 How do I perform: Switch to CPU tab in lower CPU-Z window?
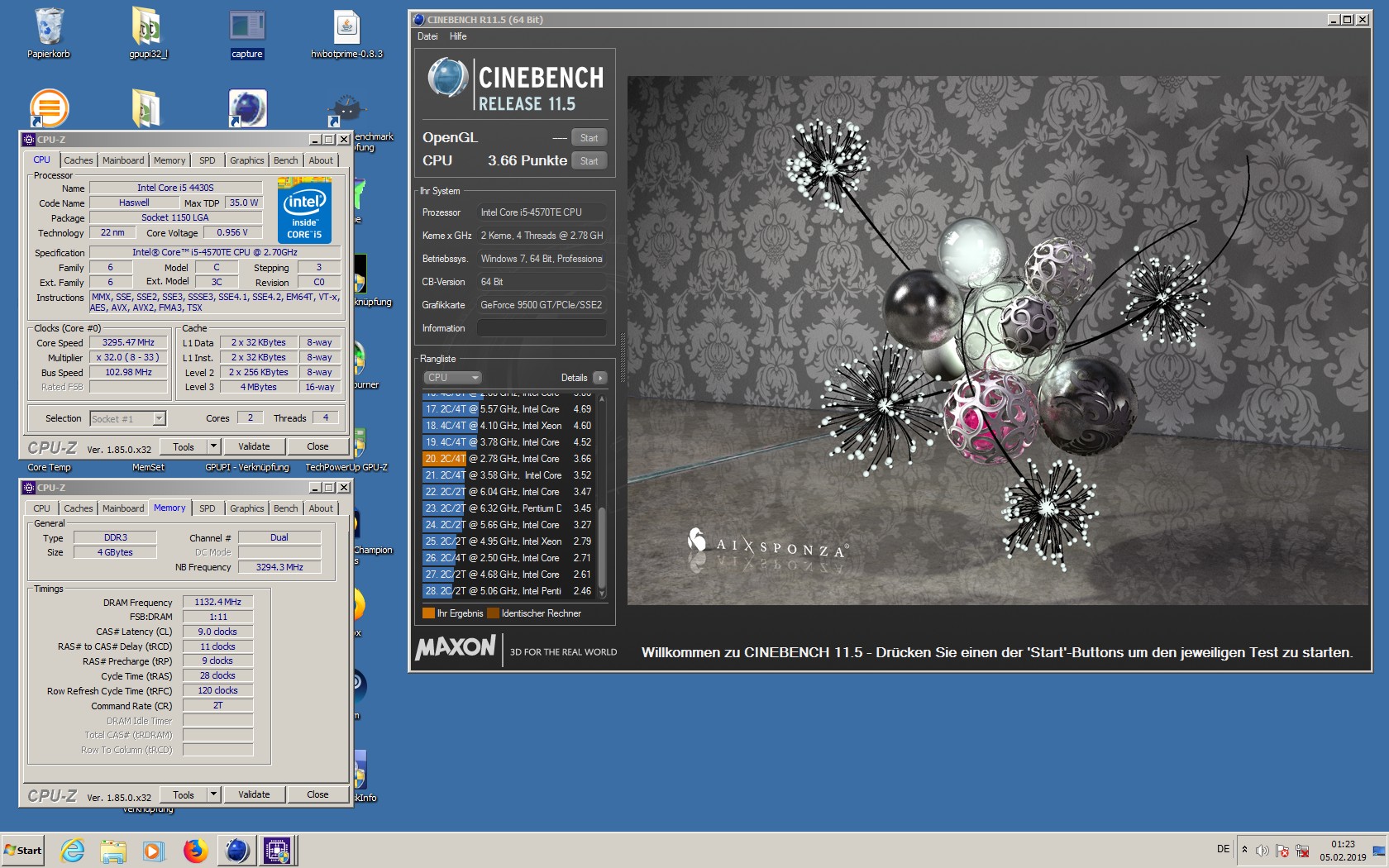[42, 508]
